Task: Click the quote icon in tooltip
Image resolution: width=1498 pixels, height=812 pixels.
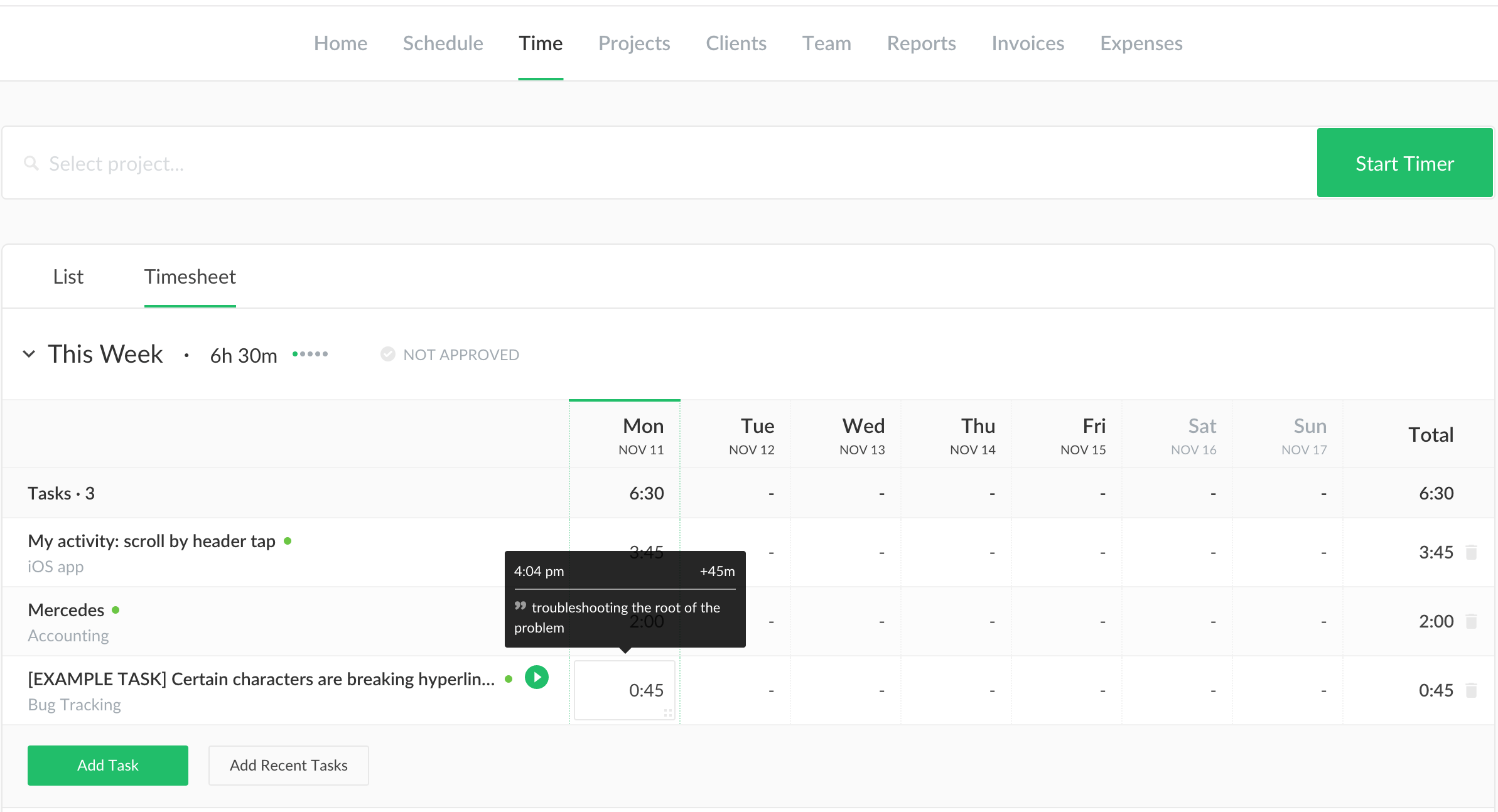Action: click(x=520, y=606)
